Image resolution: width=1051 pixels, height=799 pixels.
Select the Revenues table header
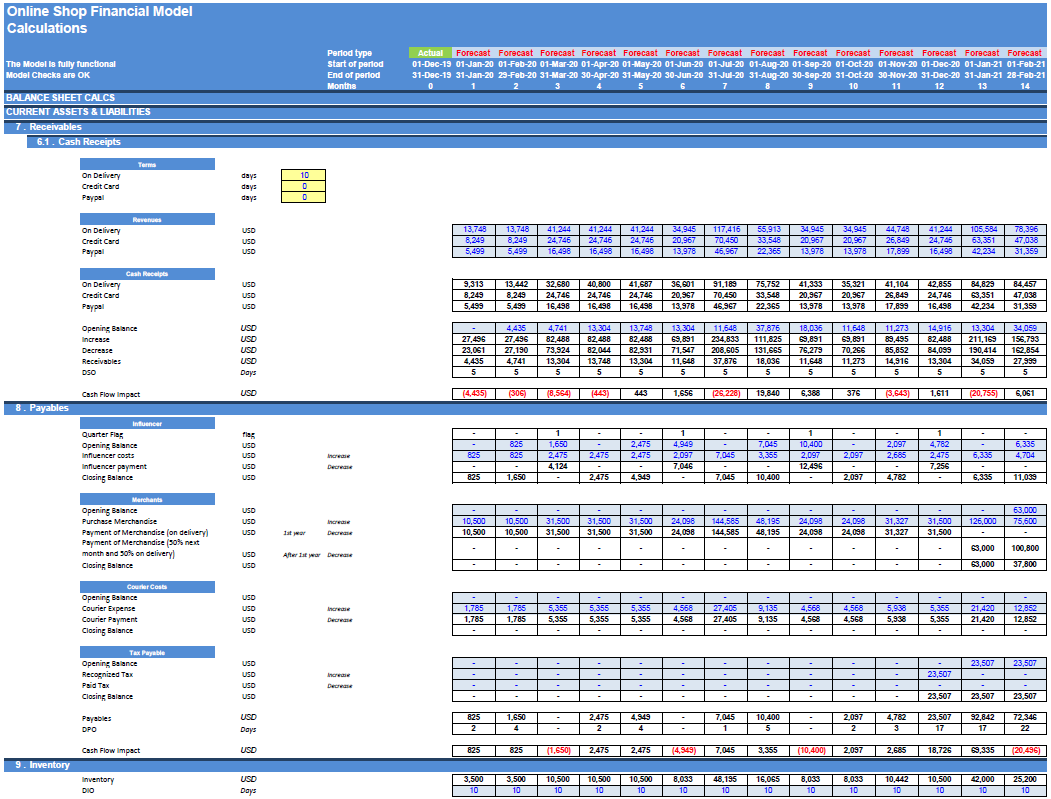pos(147,219)
